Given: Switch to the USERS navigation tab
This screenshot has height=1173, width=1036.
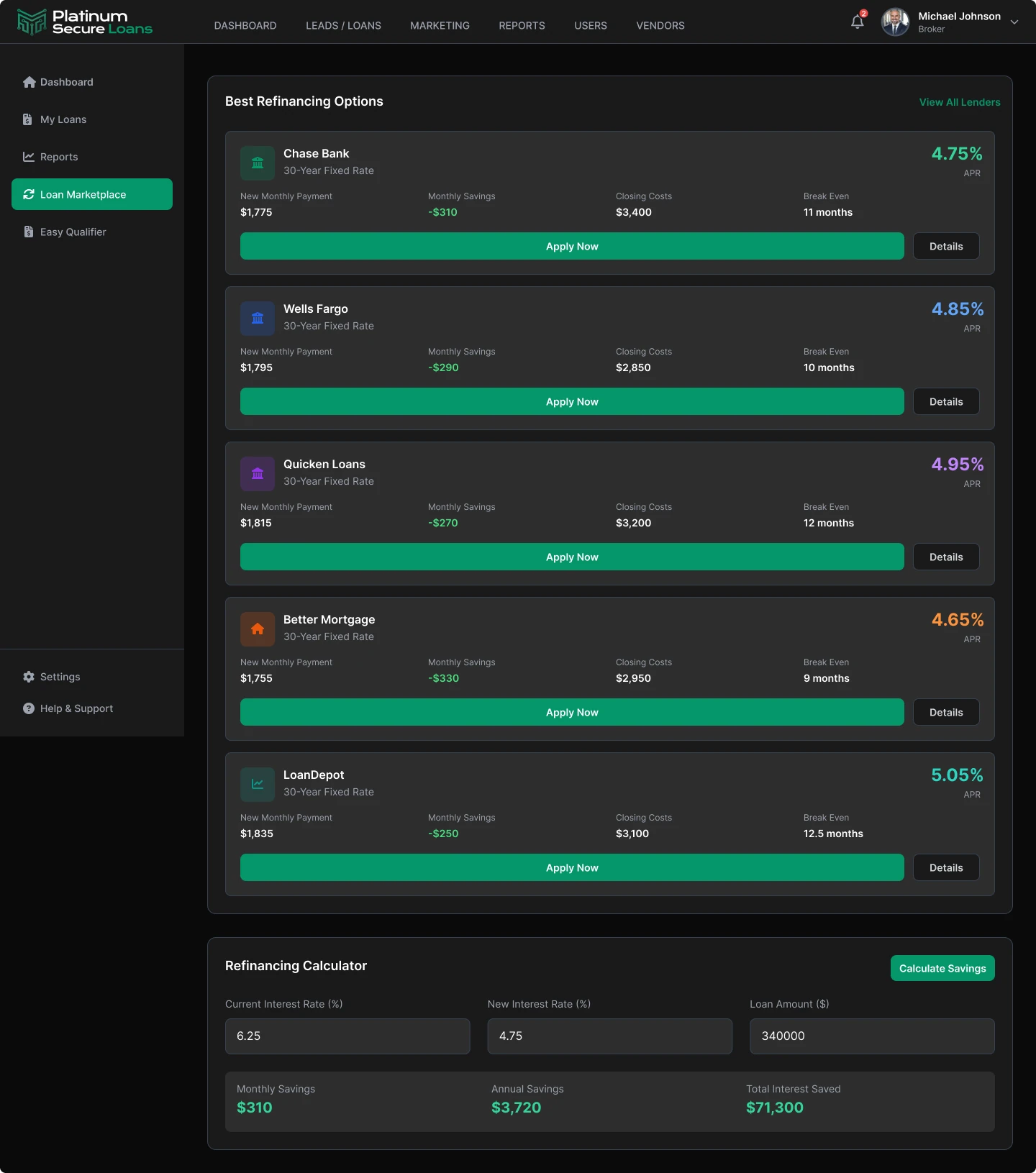Looking at the screenshot, I should point(591,26).
